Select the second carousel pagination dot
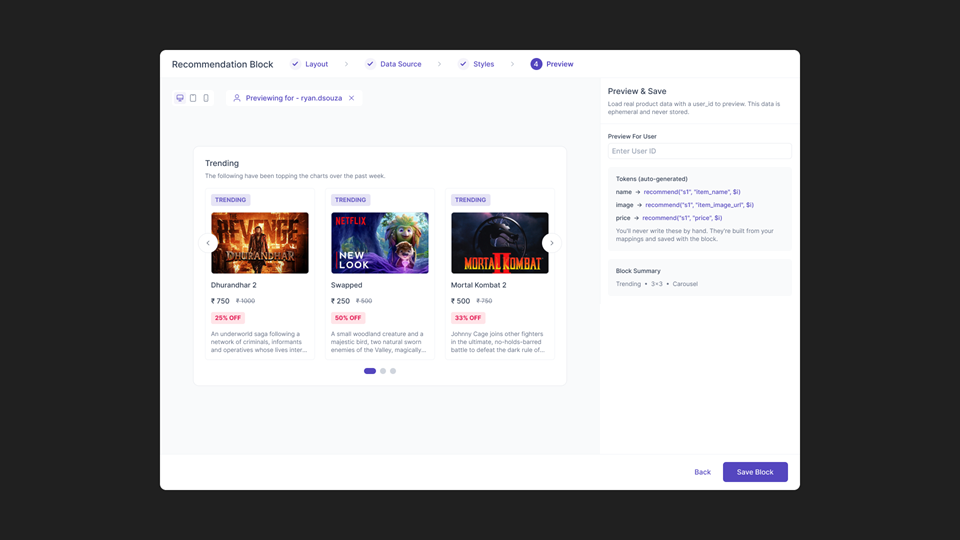The image size is (960, 540). tap(383, 371)
